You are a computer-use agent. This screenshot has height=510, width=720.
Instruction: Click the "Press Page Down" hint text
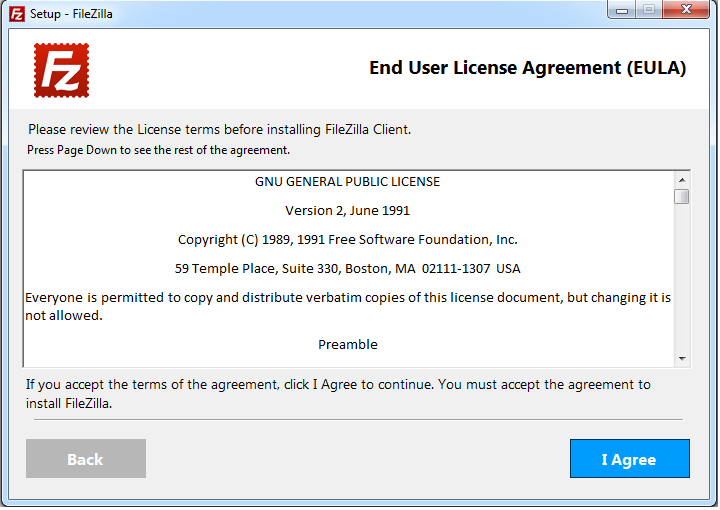click(x=158, y=150)
